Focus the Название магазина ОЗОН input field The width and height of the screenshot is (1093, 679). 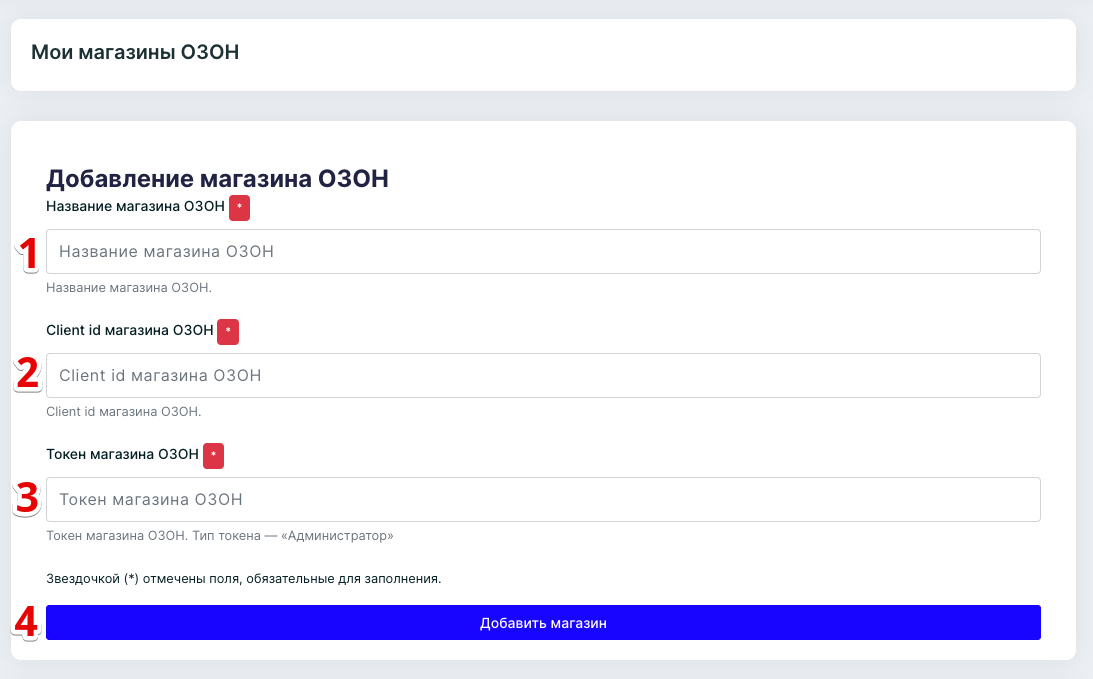click(x=543, y=252)
